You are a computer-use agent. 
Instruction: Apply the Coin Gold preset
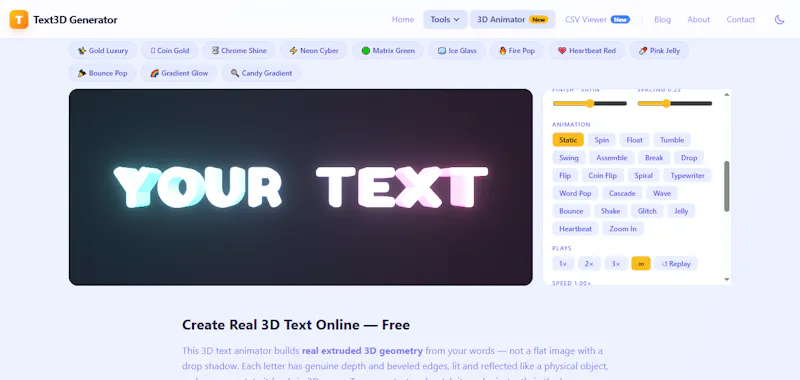[170, 50]
